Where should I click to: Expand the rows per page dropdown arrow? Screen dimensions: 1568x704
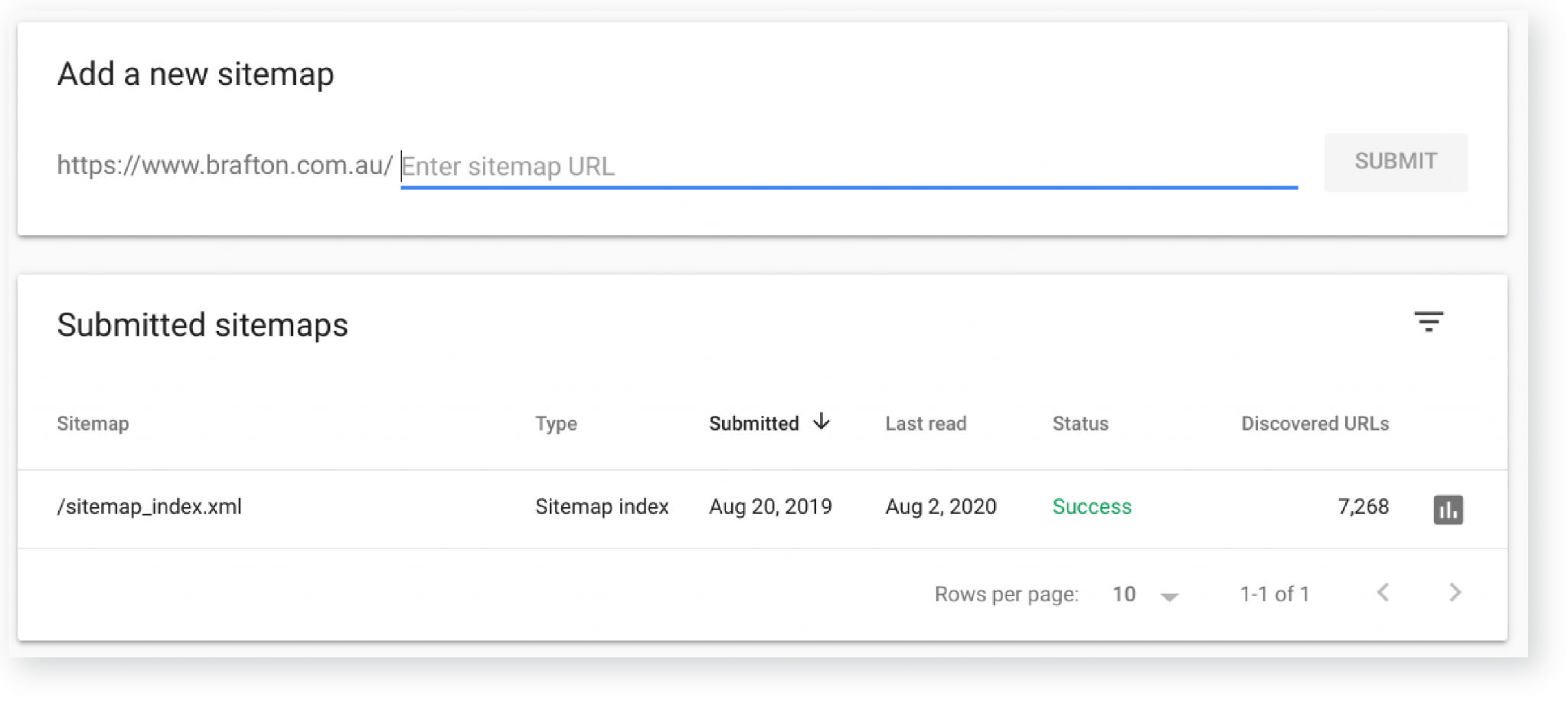[1169, 596]
